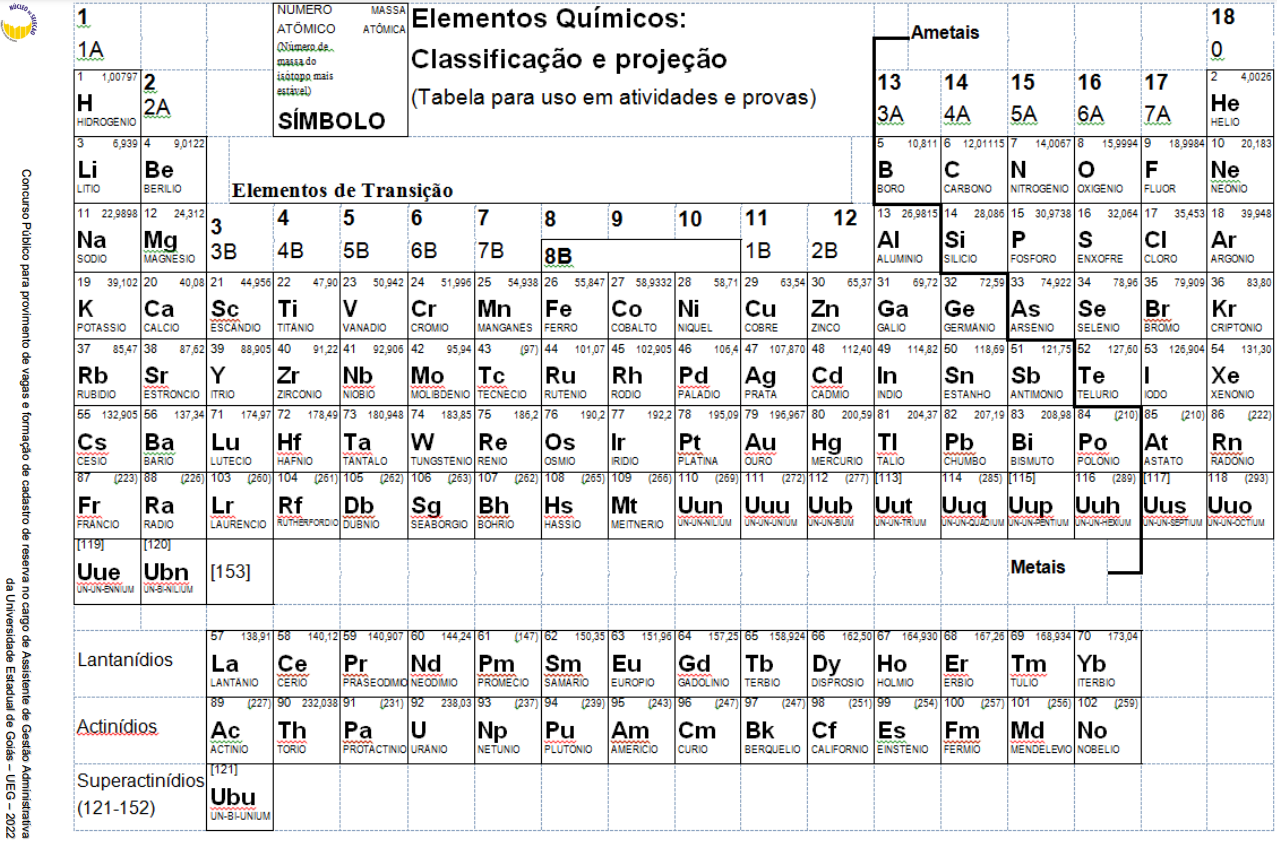Click the Cobre (Cu) element cell

coord(774,305)
